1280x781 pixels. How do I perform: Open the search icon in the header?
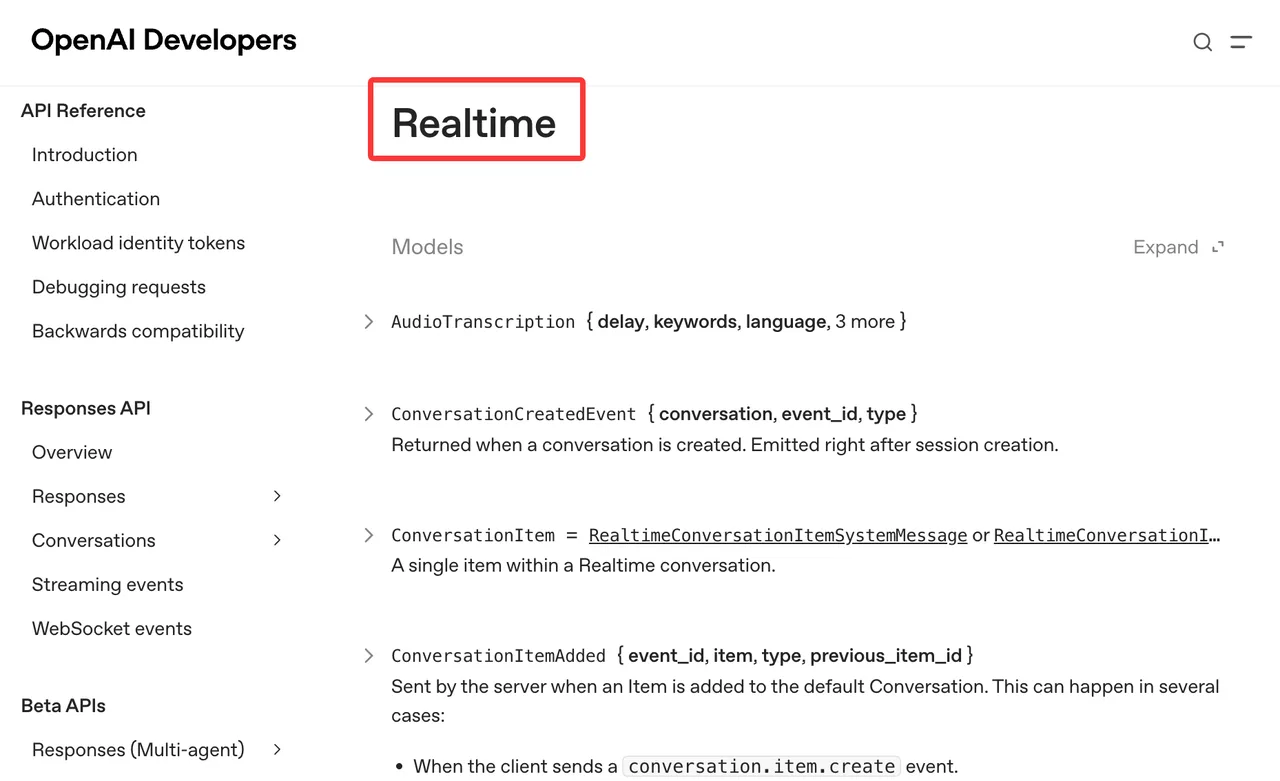(1203, 42)
